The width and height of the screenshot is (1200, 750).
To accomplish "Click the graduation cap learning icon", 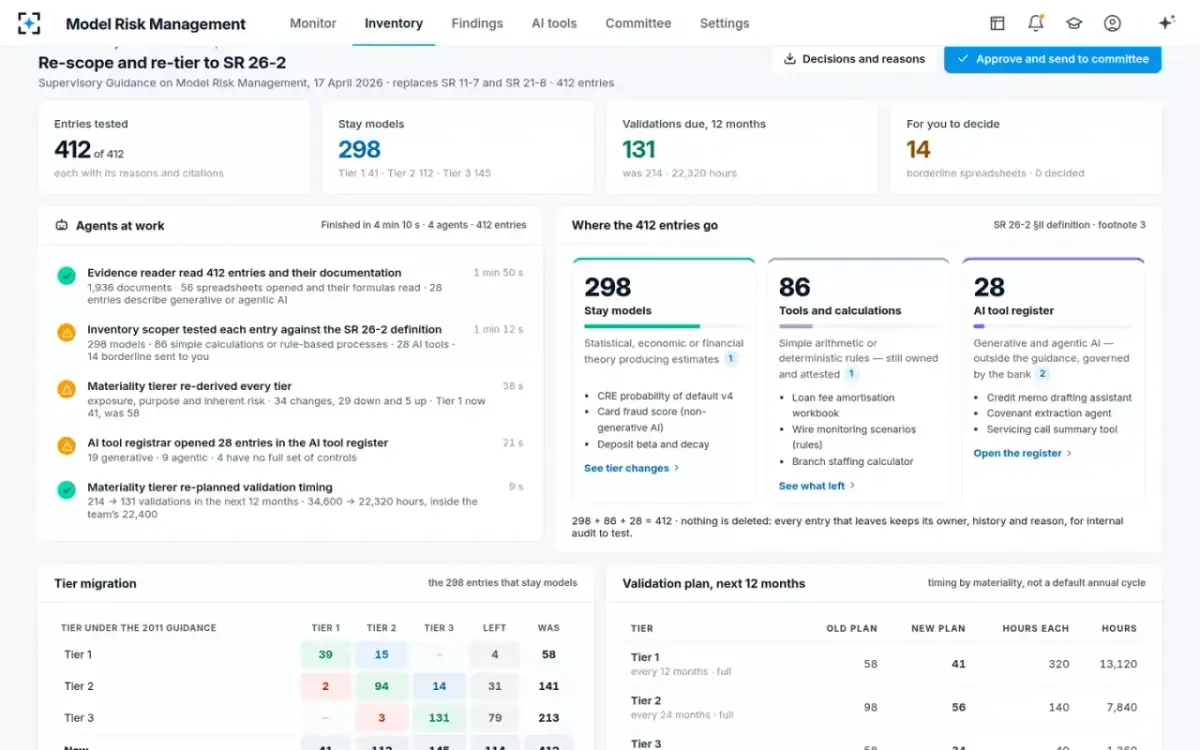I will click(x=1074, y=23).
